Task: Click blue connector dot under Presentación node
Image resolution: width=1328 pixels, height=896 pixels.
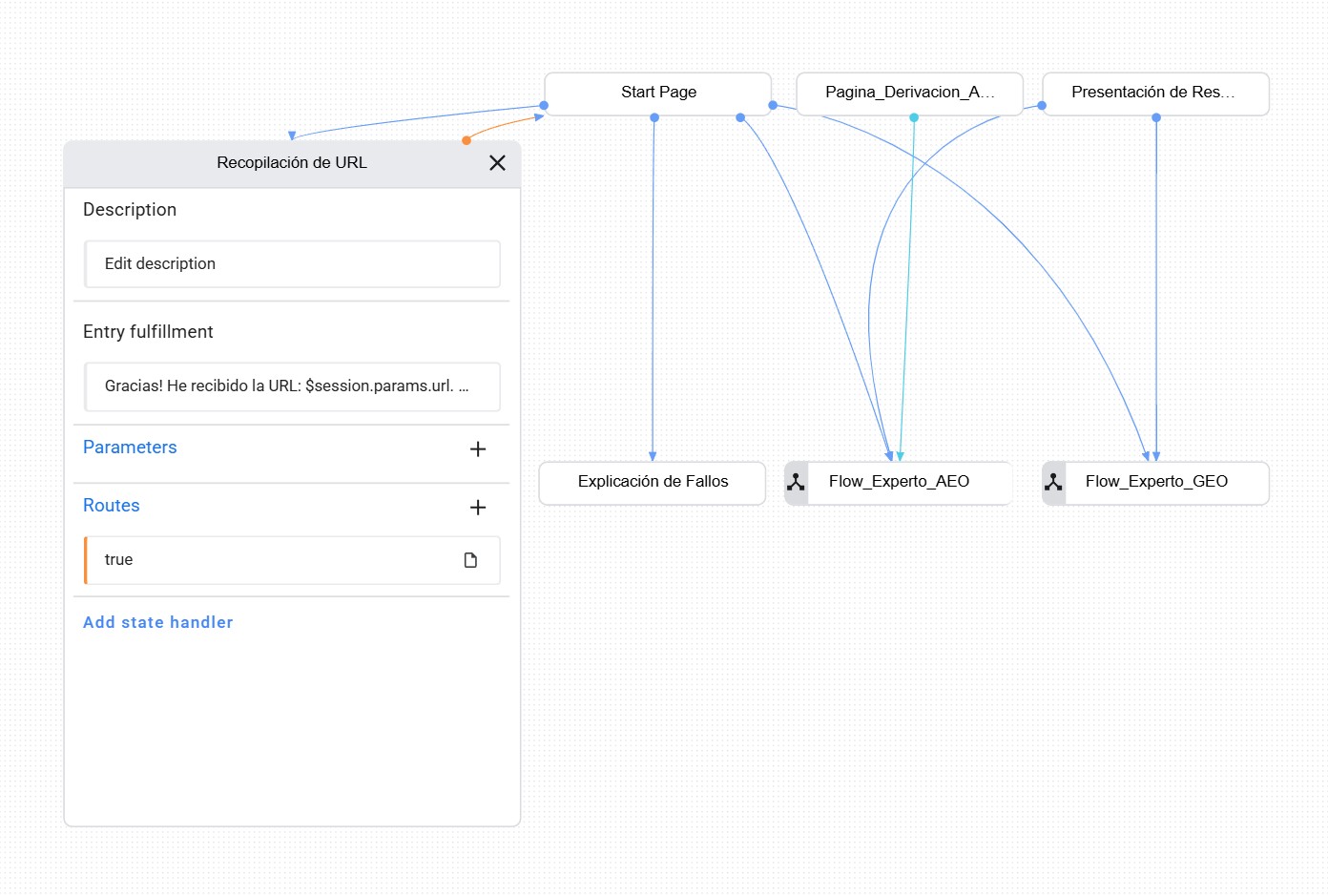Action: point(1156,118)
